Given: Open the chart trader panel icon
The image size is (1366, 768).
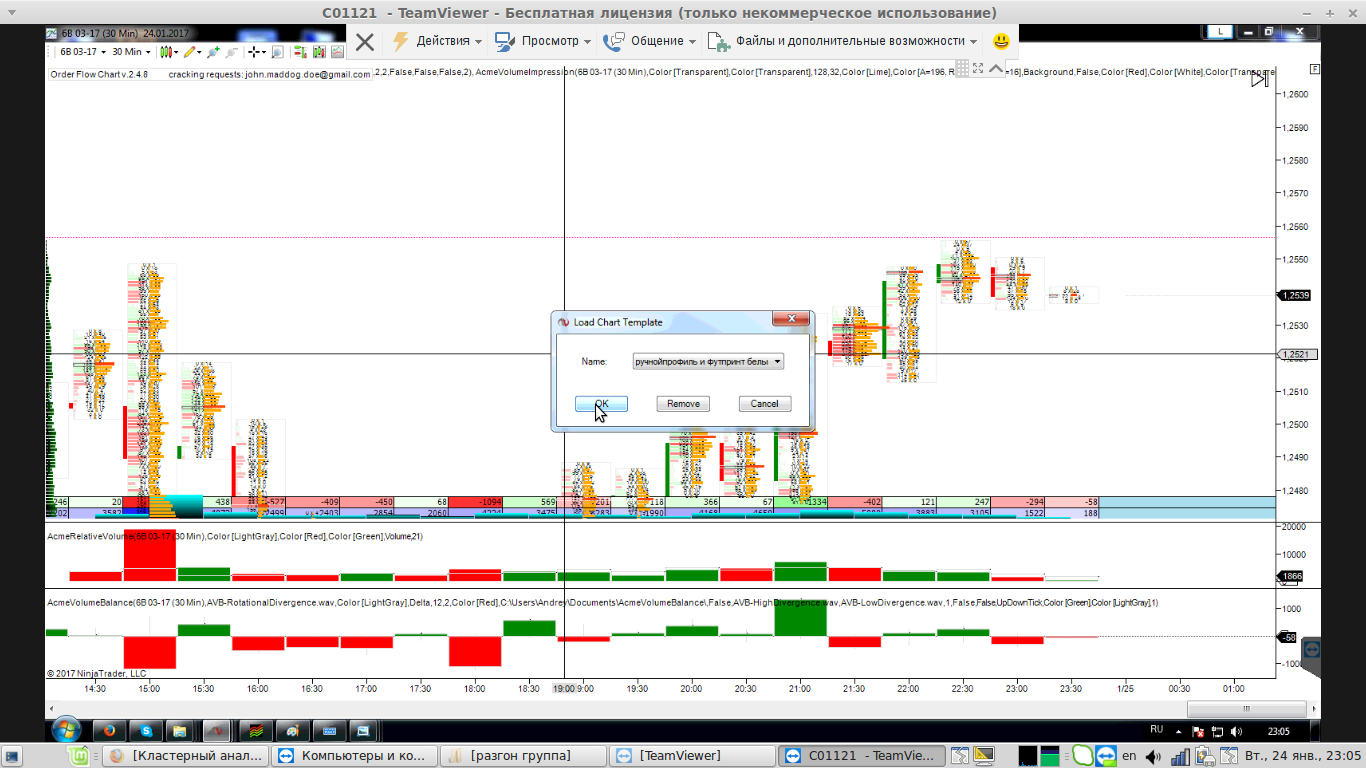Looking at the screenshot, I should 299,51.
